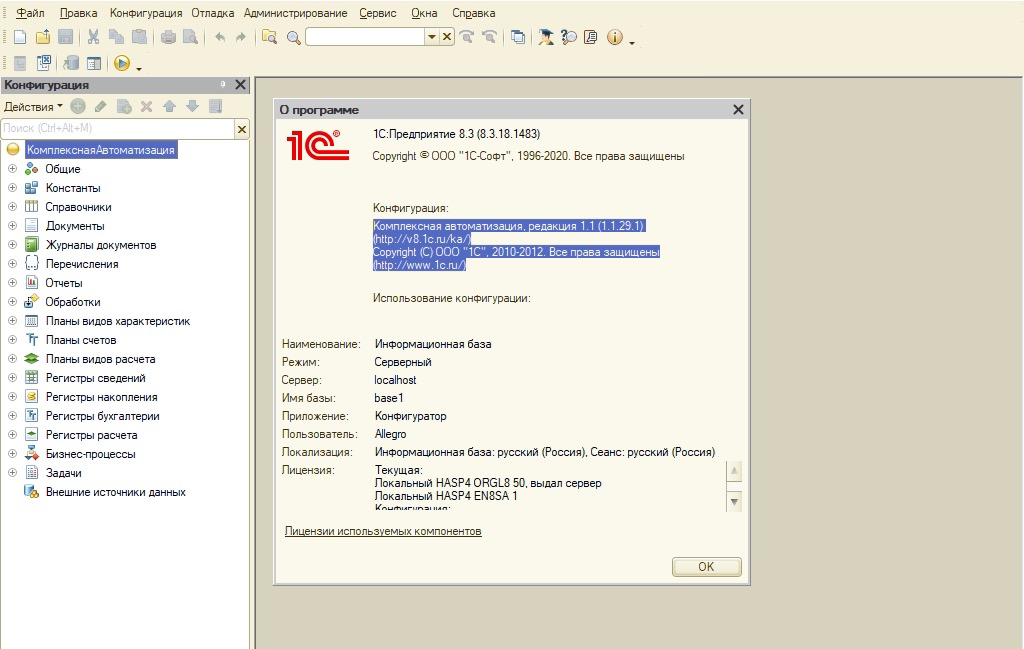Clear the toolbar search field with X
The image size is (1024, 649).
click(x=447, y=37)
